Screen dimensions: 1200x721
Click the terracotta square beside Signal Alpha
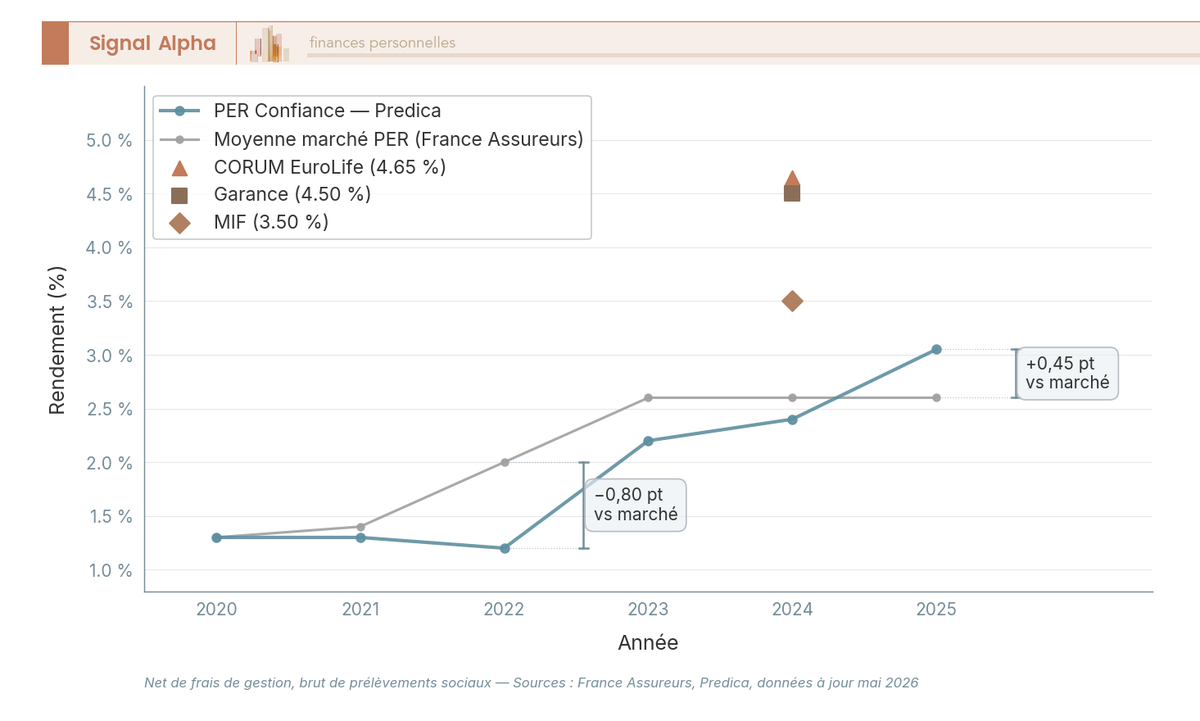pos(55,43)
